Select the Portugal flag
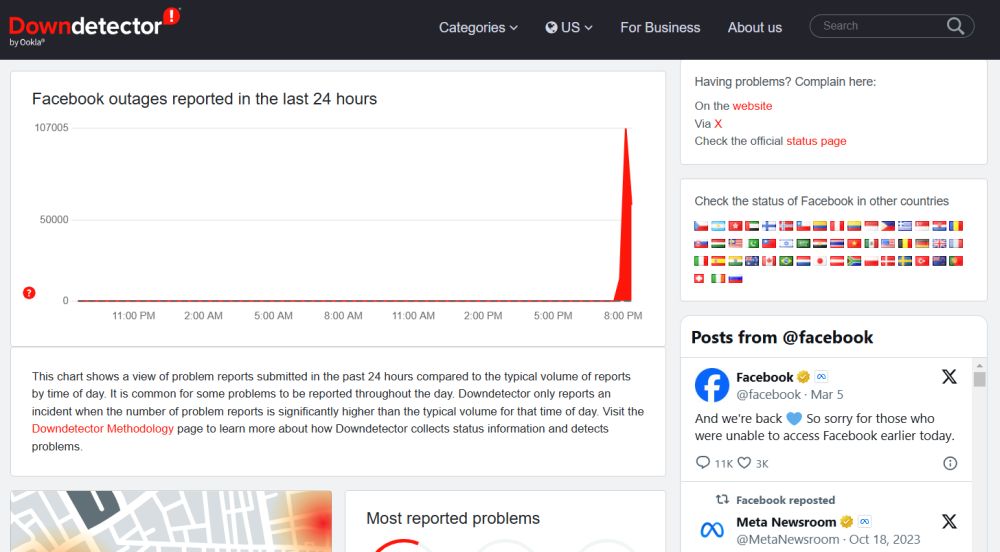Screen dimensions: 1000x552 click(956, 261)
